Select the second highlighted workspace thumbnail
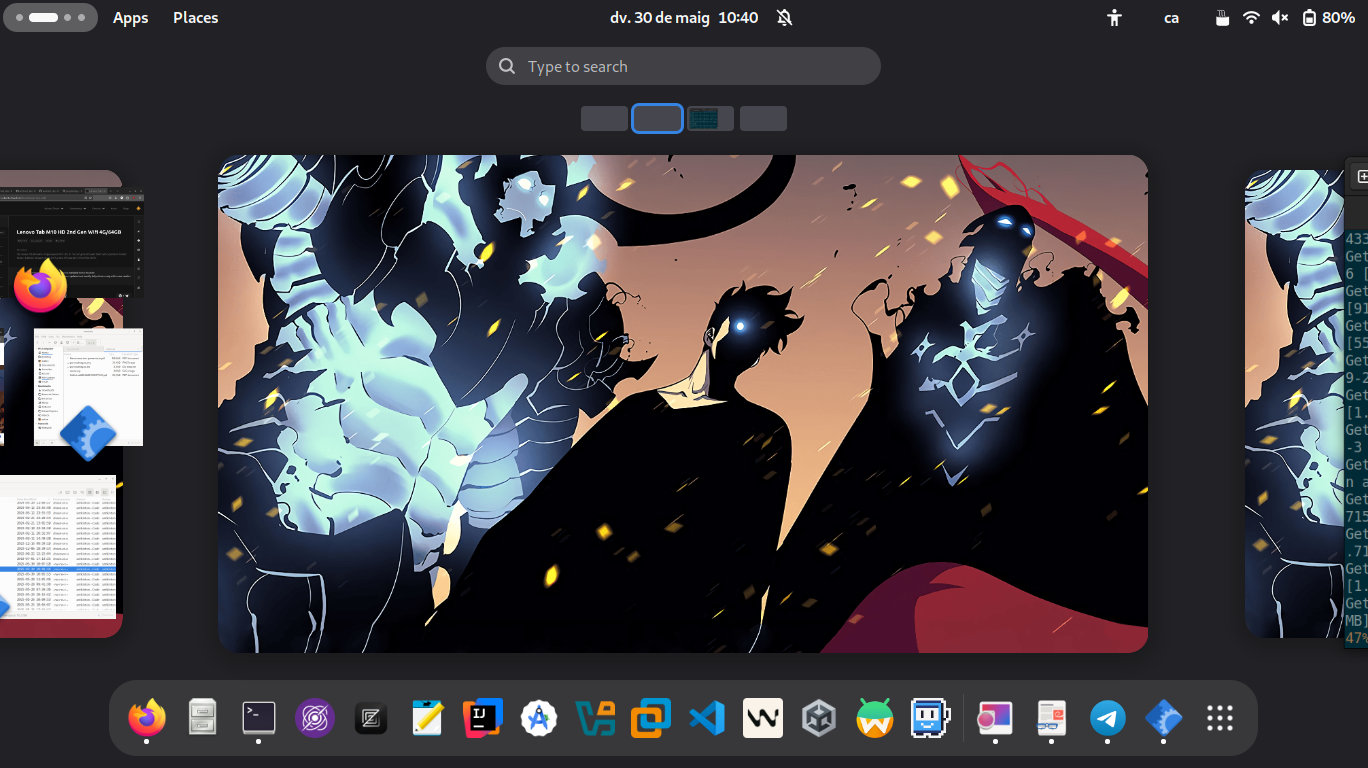Image resolution: width=1368 pixels, height=768 pixels. [657, 118]
